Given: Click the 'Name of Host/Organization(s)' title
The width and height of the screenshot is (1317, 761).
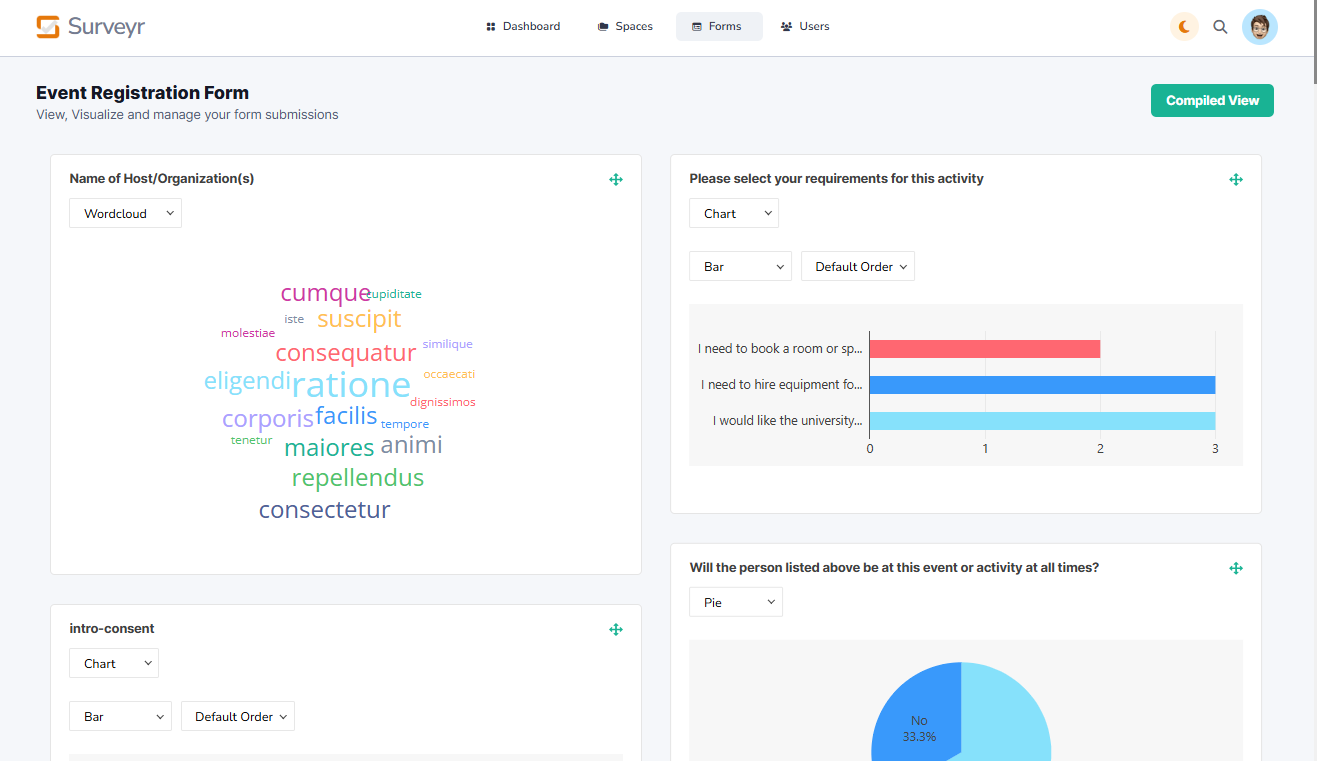Looking at the screenshot, I should click(162, 179).
